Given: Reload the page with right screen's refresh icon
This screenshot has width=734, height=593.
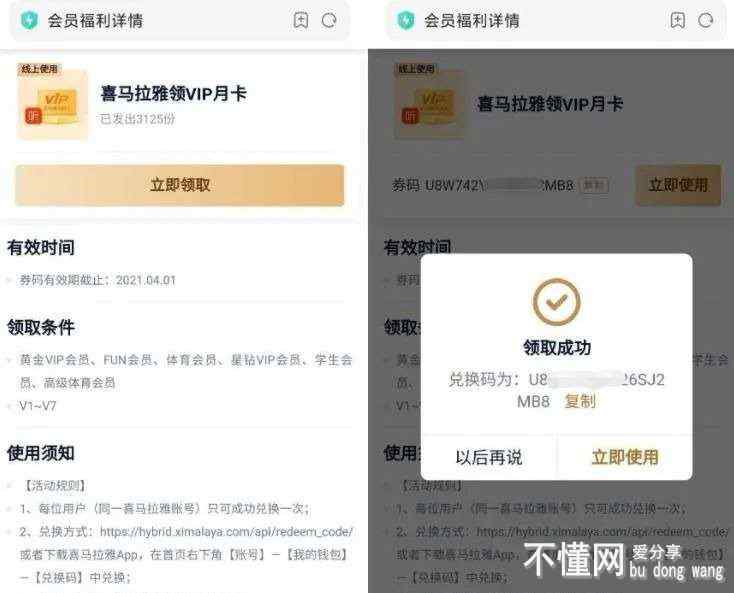Looking at the screenshot, I should [705, 21].
